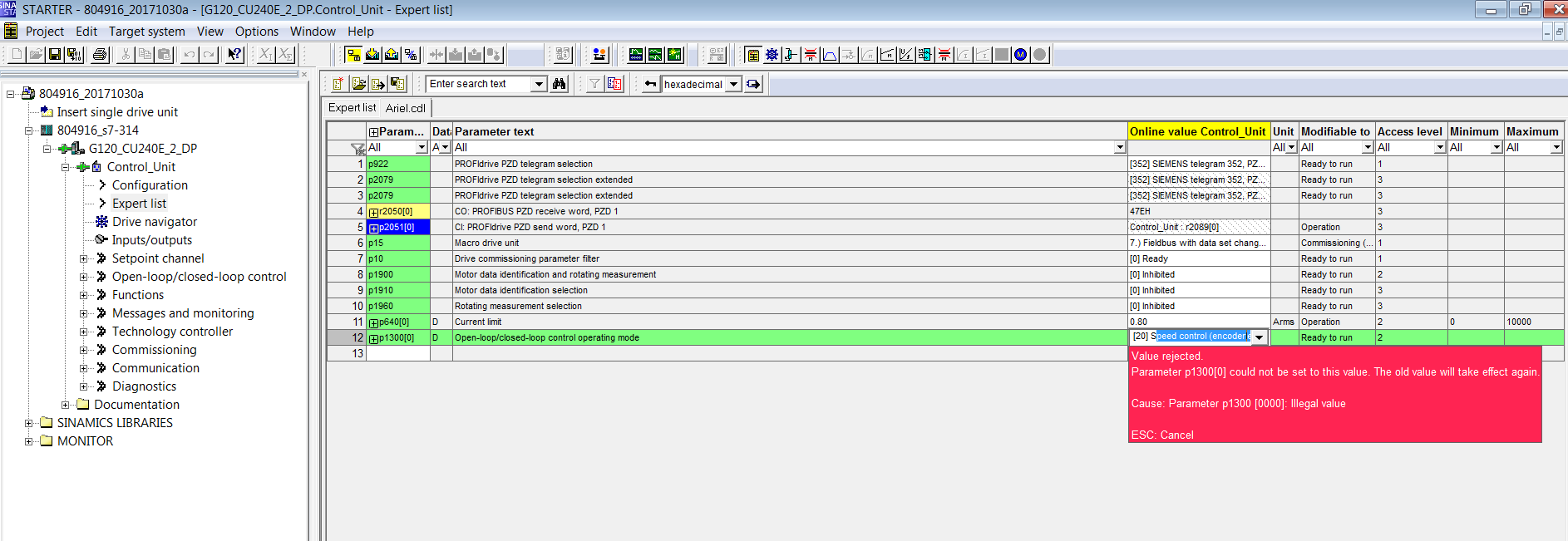Click the New project icon

click(17, 55)
